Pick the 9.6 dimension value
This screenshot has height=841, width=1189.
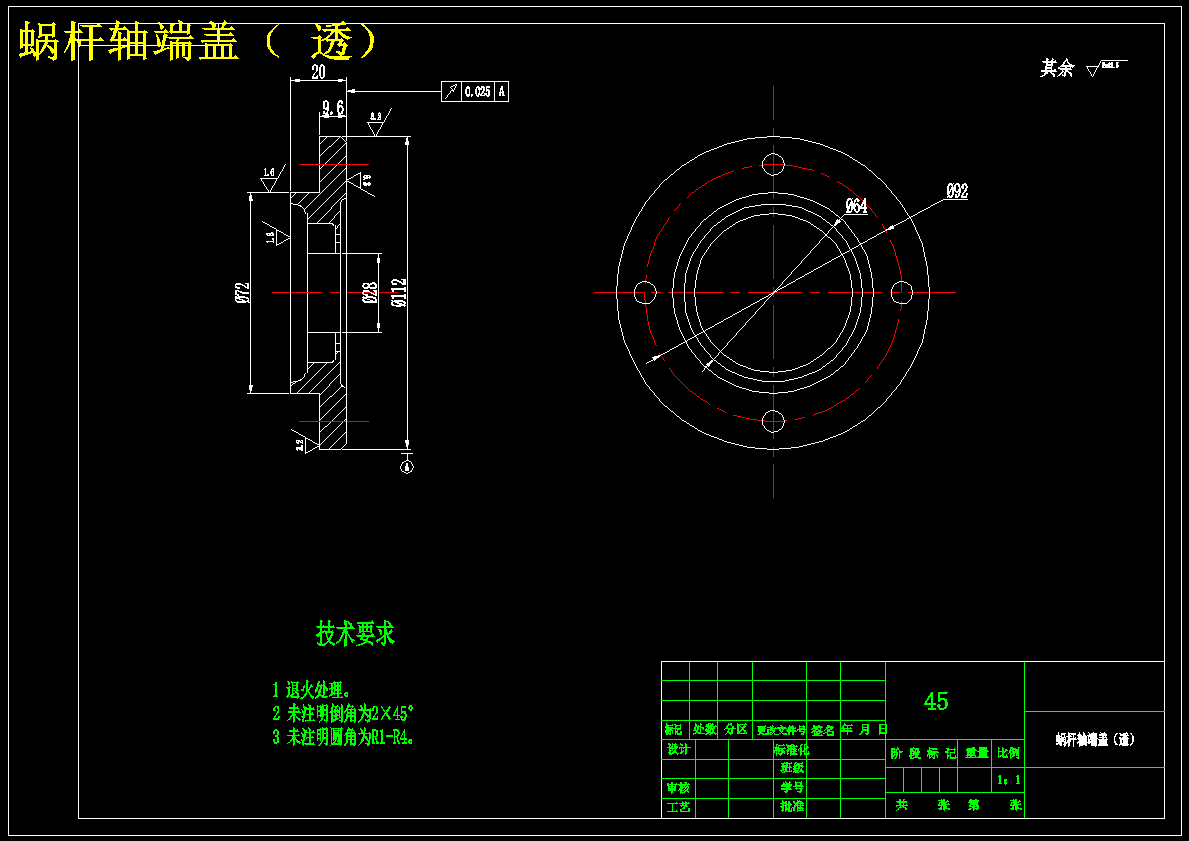coord(333,108)
